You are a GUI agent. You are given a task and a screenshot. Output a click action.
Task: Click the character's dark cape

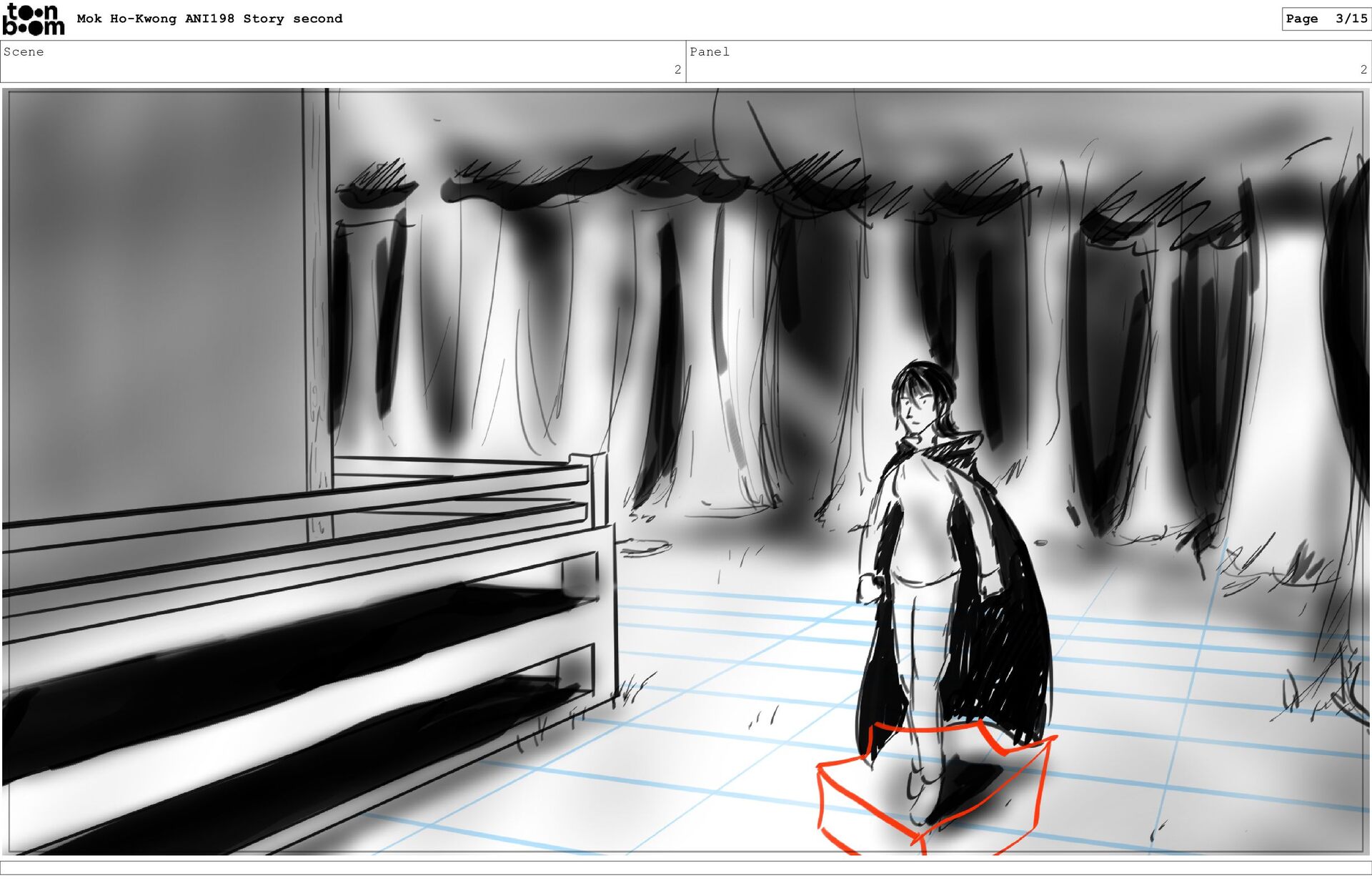[999, 629]
